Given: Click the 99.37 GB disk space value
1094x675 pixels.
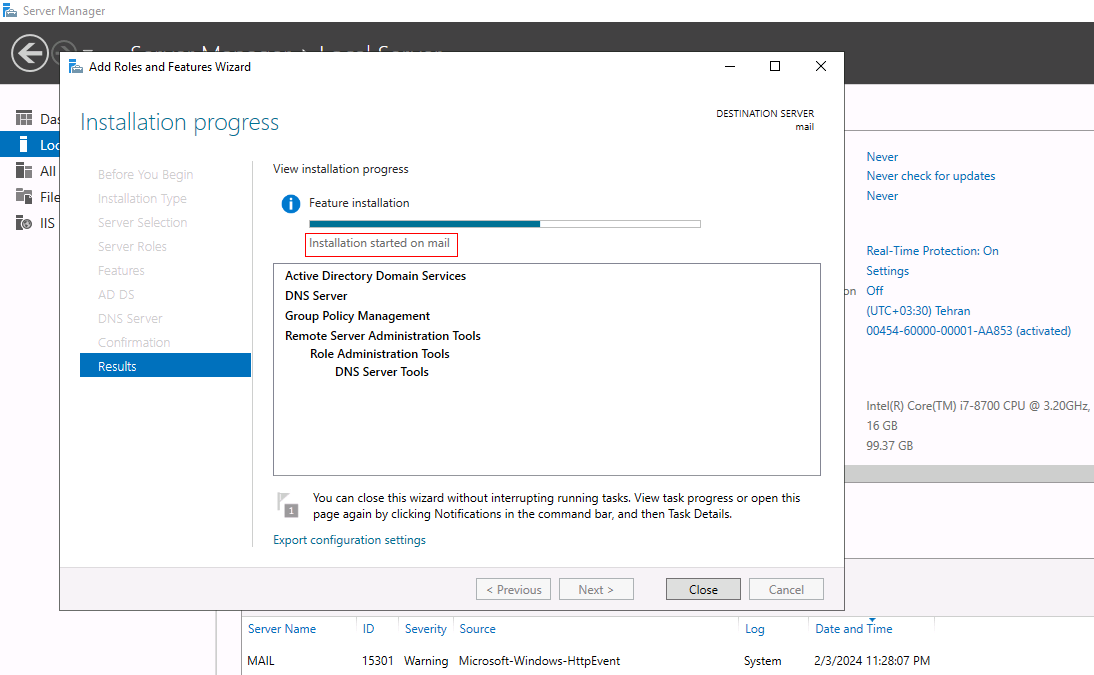Looking at the screenshot, I should (x=890, y=445).
